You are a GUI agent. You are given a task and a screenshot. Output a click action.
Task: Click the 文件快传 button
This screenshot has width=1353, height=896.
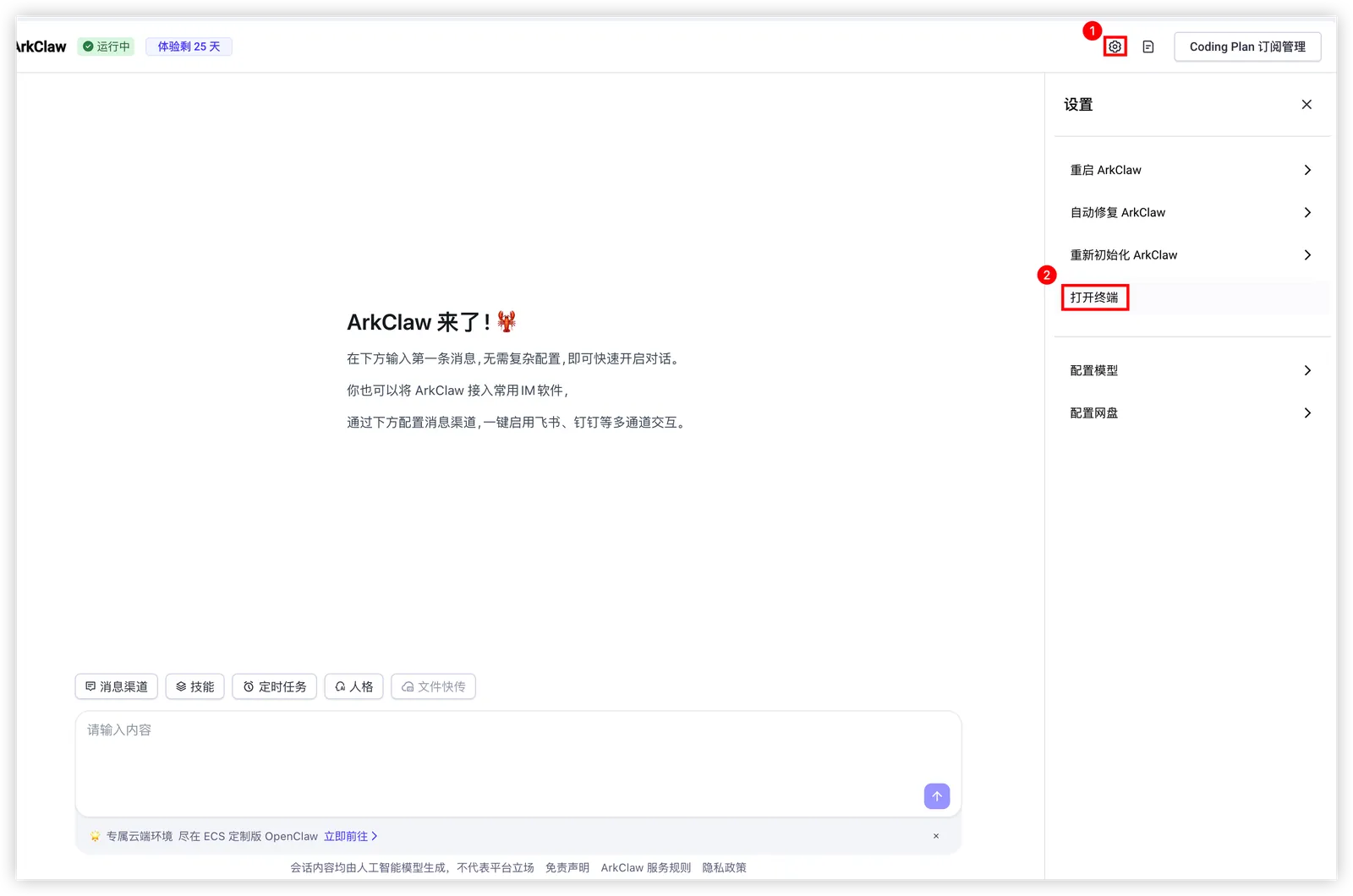coord(433,686)
